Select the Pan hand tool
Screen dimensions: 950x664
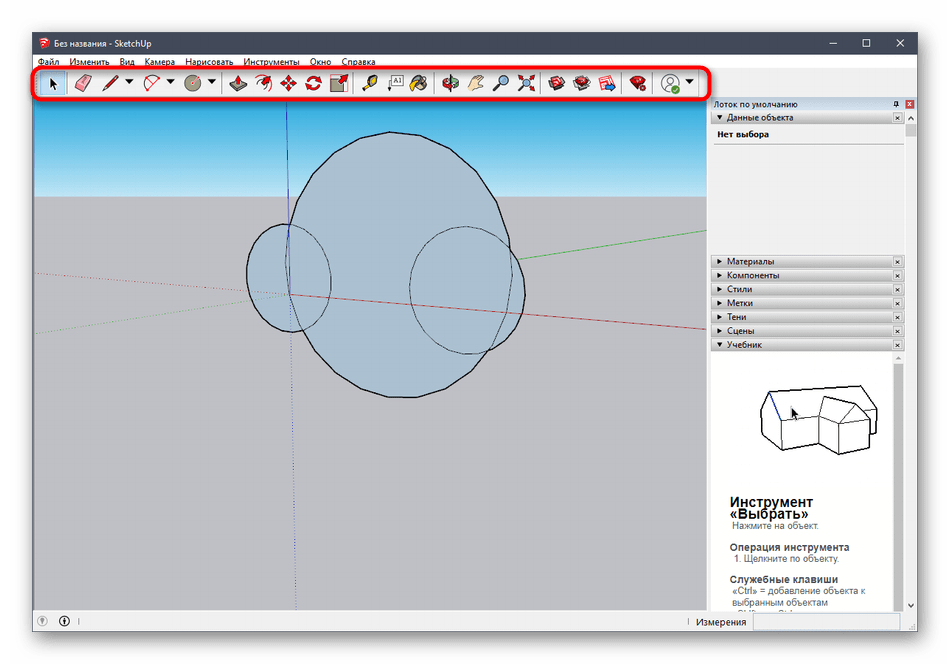tap(476, 83)
